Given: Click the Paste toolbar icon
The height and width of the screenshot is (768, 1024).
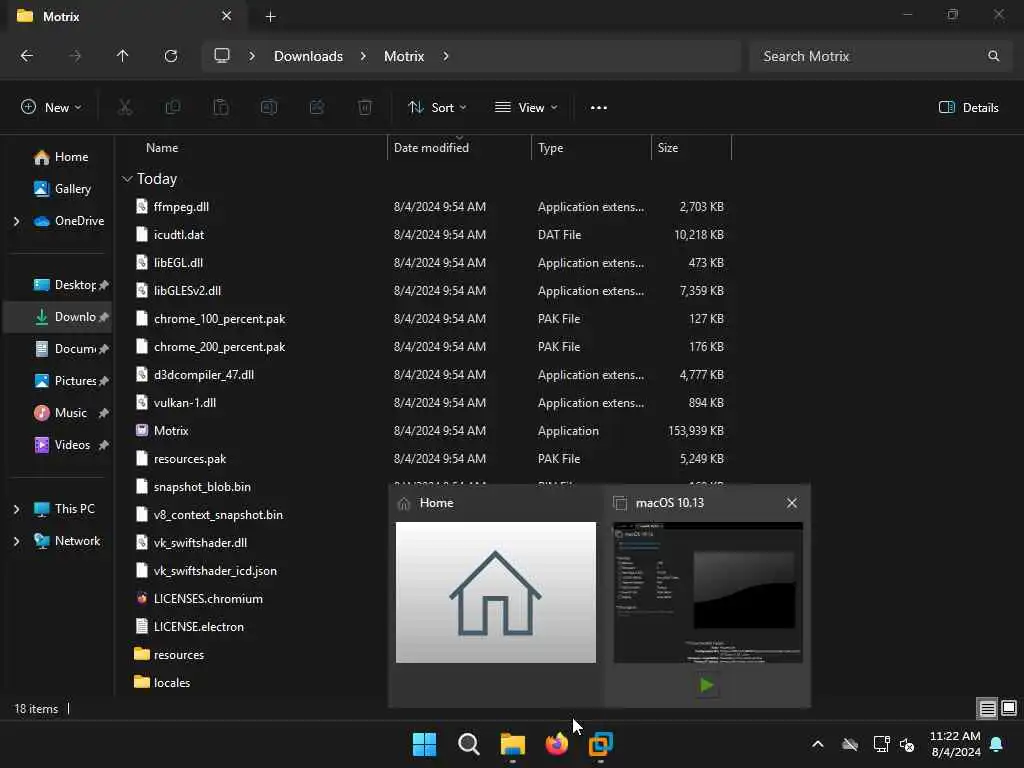Looking at the screenshot, I should click(221, 108).
